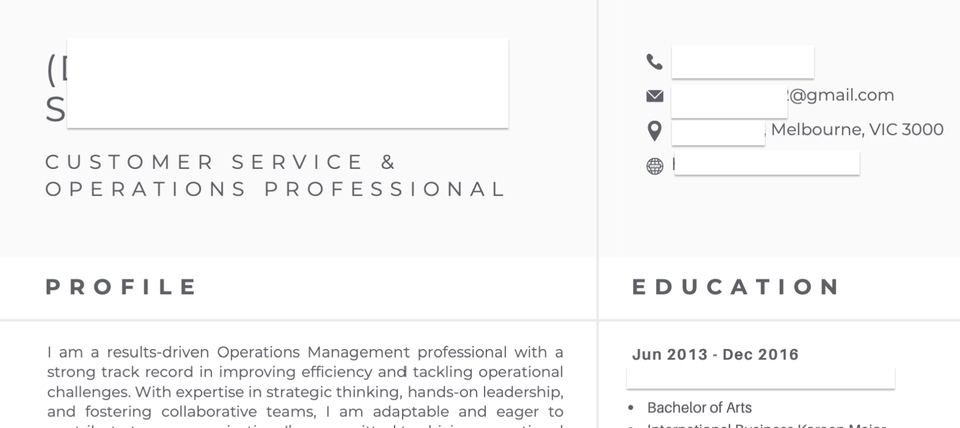Click the Jun 2013 - Dec 2016 date
Image resolution: width=960 pixels, height=428 pixels.
(715, 355)
